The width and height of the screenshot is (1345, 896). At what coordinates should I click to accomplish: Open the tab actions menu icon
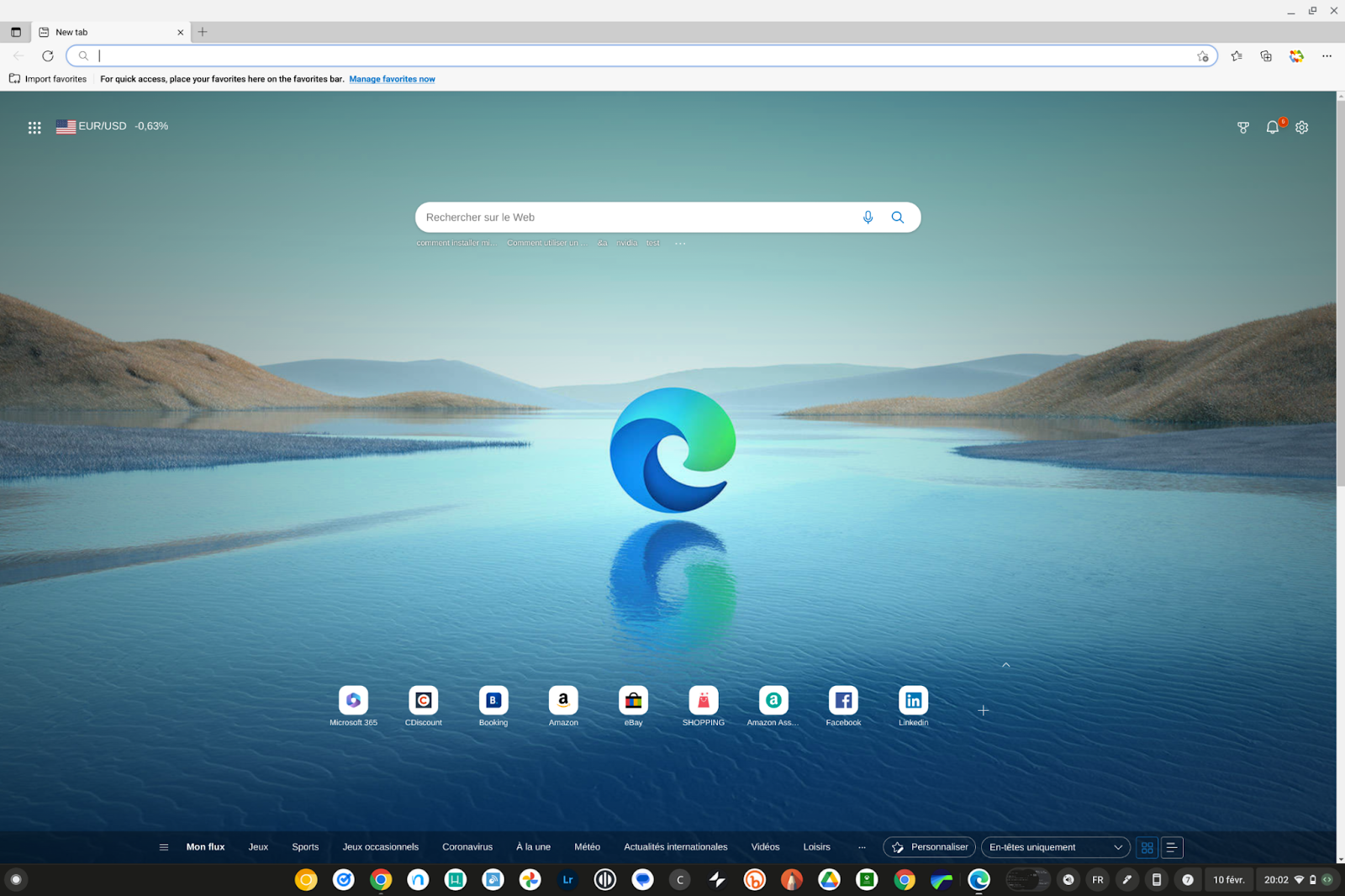click(16, 32)
